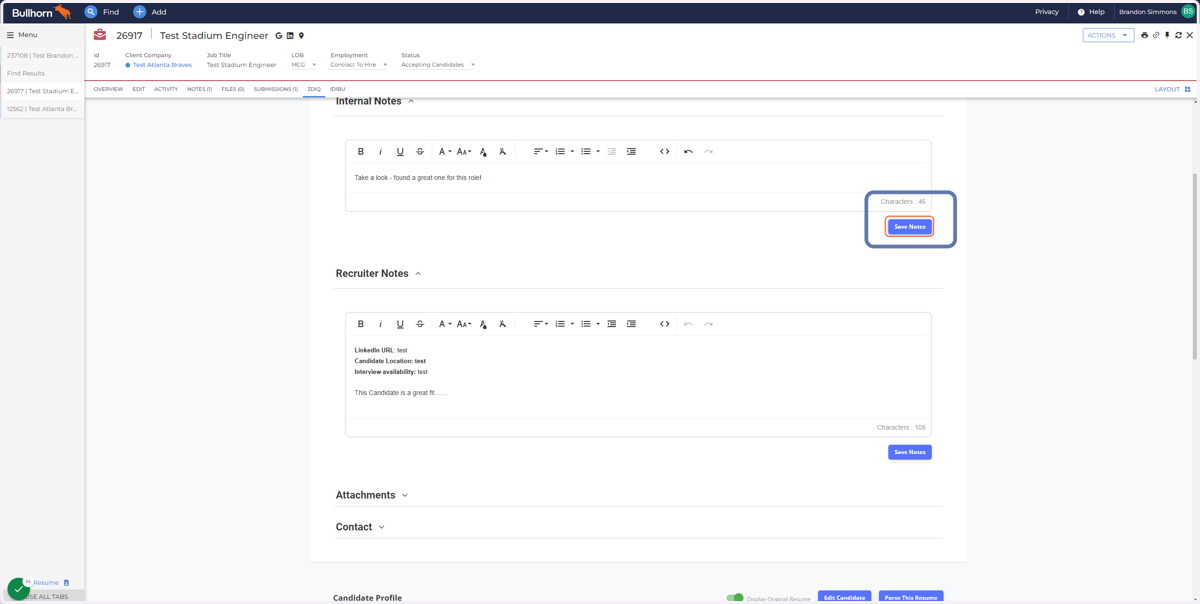This screenshot has width=1200, height=604.
Task: Toggle underline in Internal Notes editor
Action: (400, 152)
